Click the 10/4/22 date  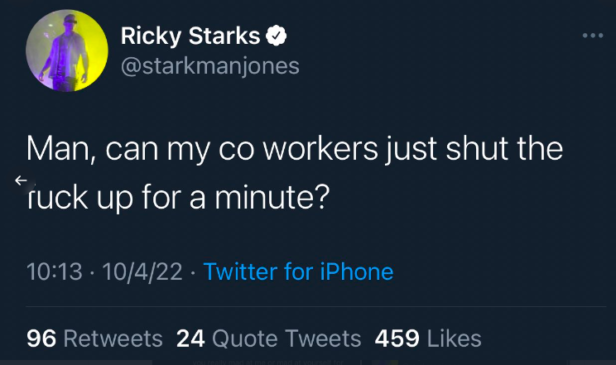click(143, 271)
